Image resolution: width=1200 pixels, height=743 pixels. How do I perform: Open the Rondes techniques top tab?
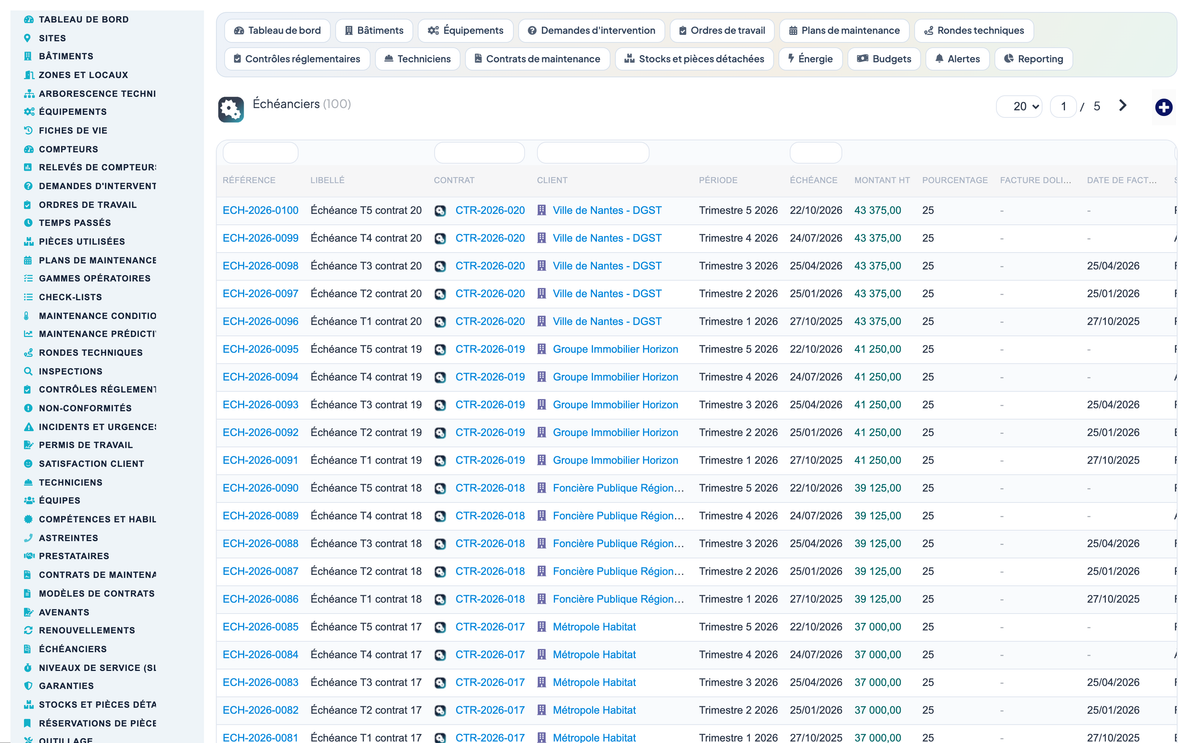pos(975,31)
